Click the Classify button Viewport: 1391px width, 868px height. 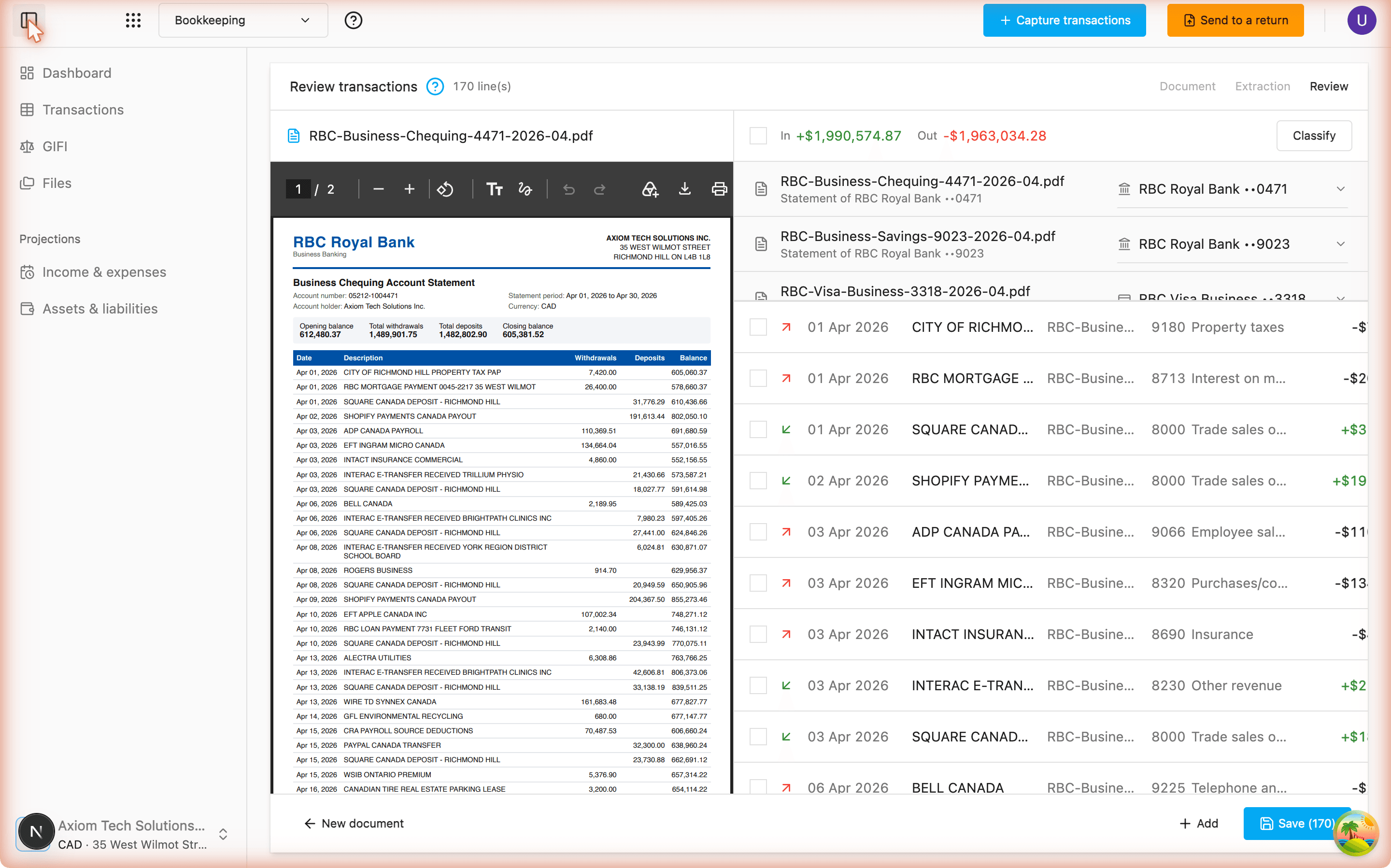[x=1314, y=136]
